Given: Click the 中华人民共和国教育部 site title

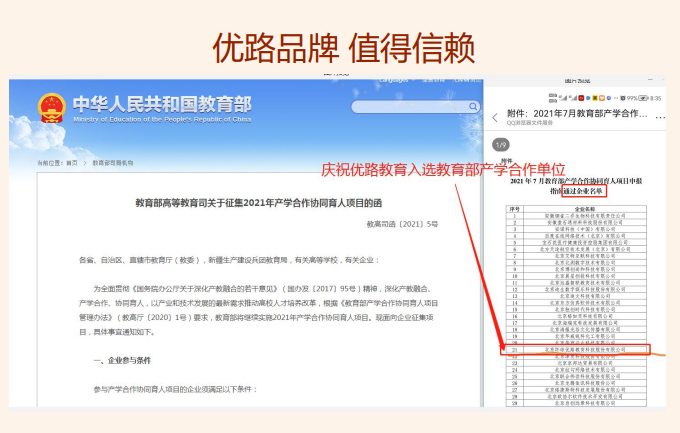Looking at the screenshot, I should point(160,103).
